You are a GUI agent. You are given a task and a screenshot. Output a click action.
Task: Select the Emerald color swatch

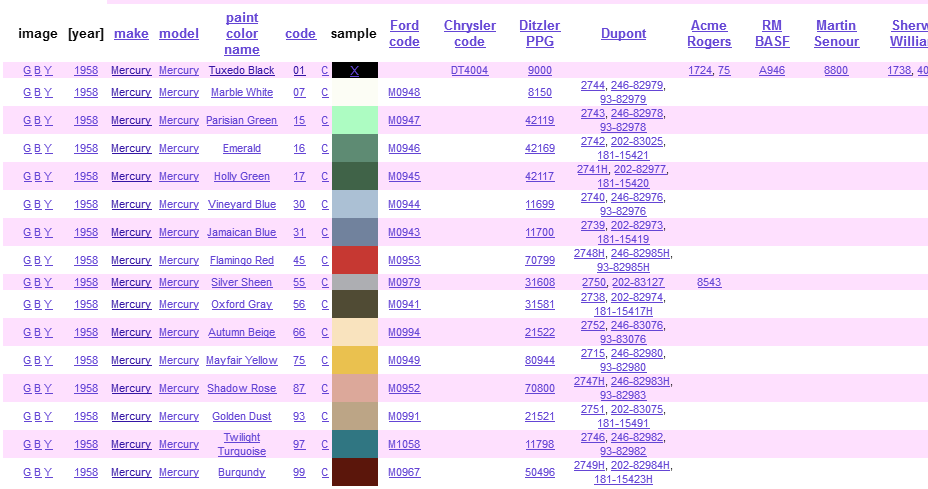355,148
